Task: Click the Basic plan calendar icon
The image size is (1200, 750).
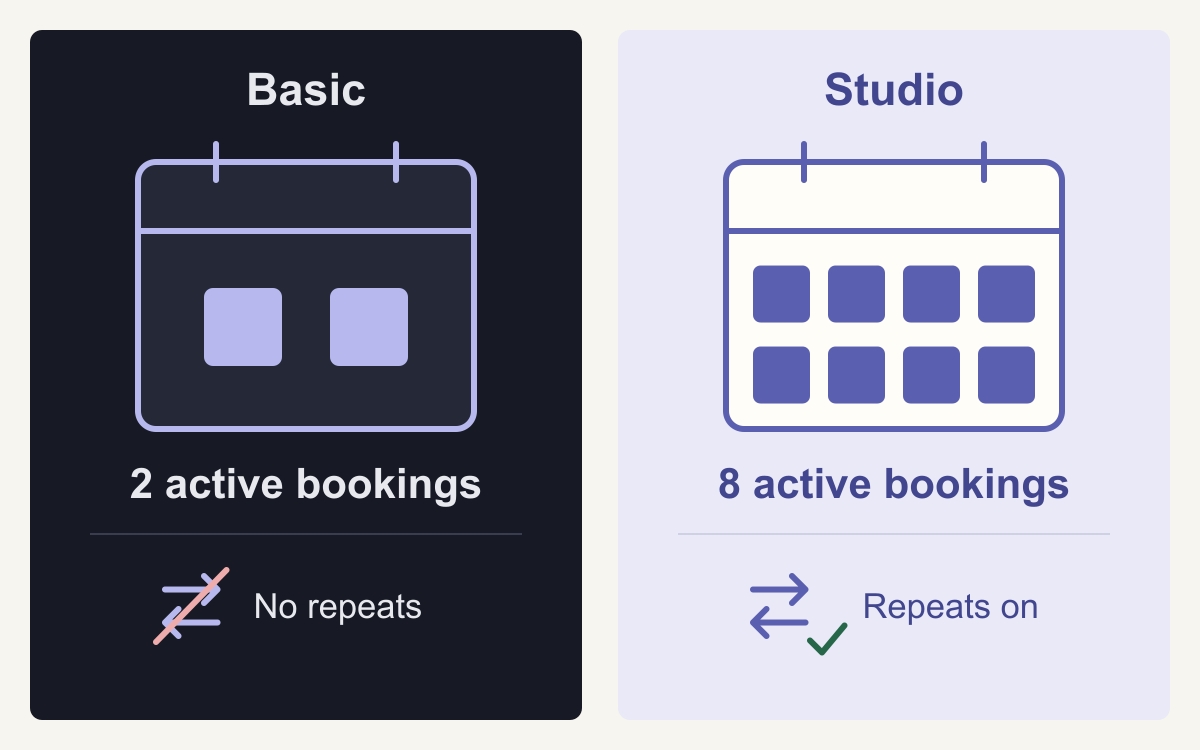Action: [x=306, y=286]
